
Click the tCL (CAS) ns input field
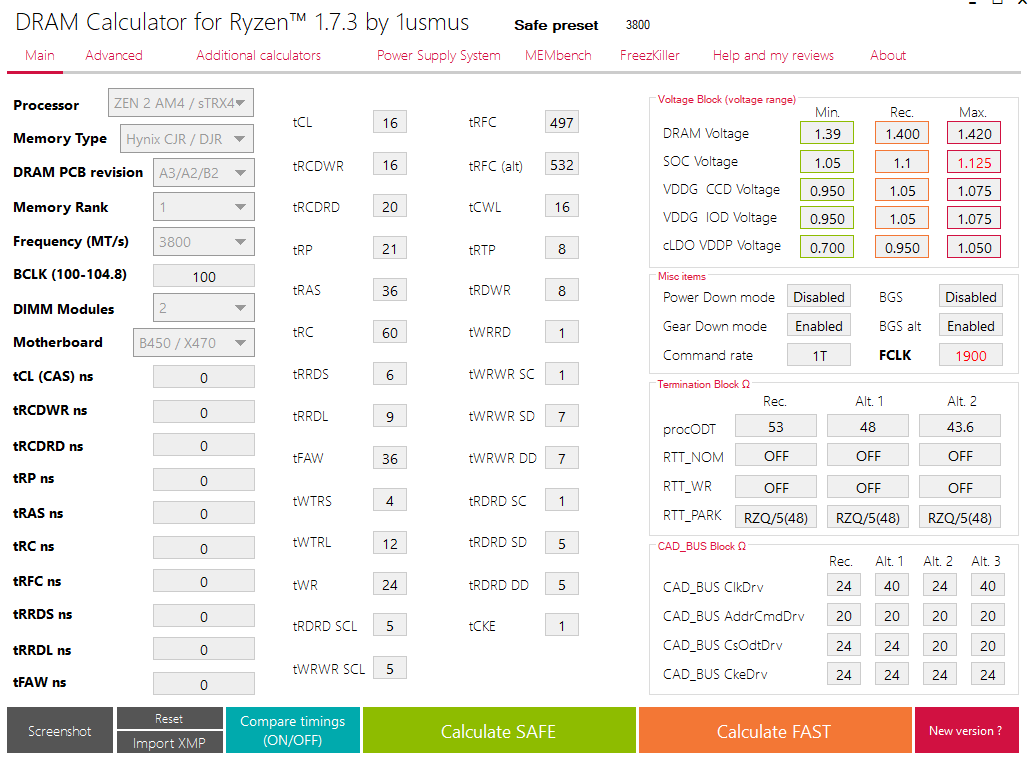coord(203,377)
